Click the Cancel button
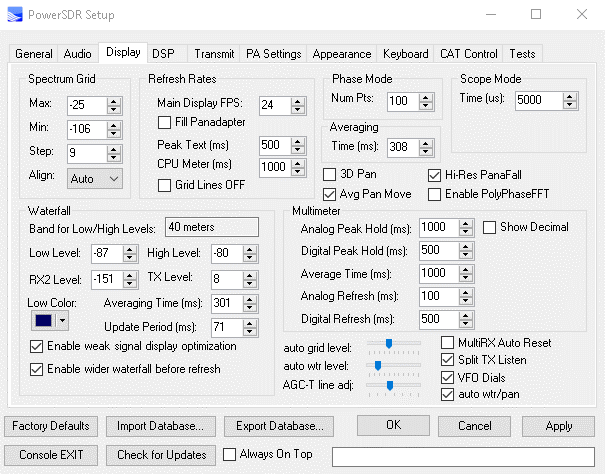The image size is (605, 474). (475, 426)
